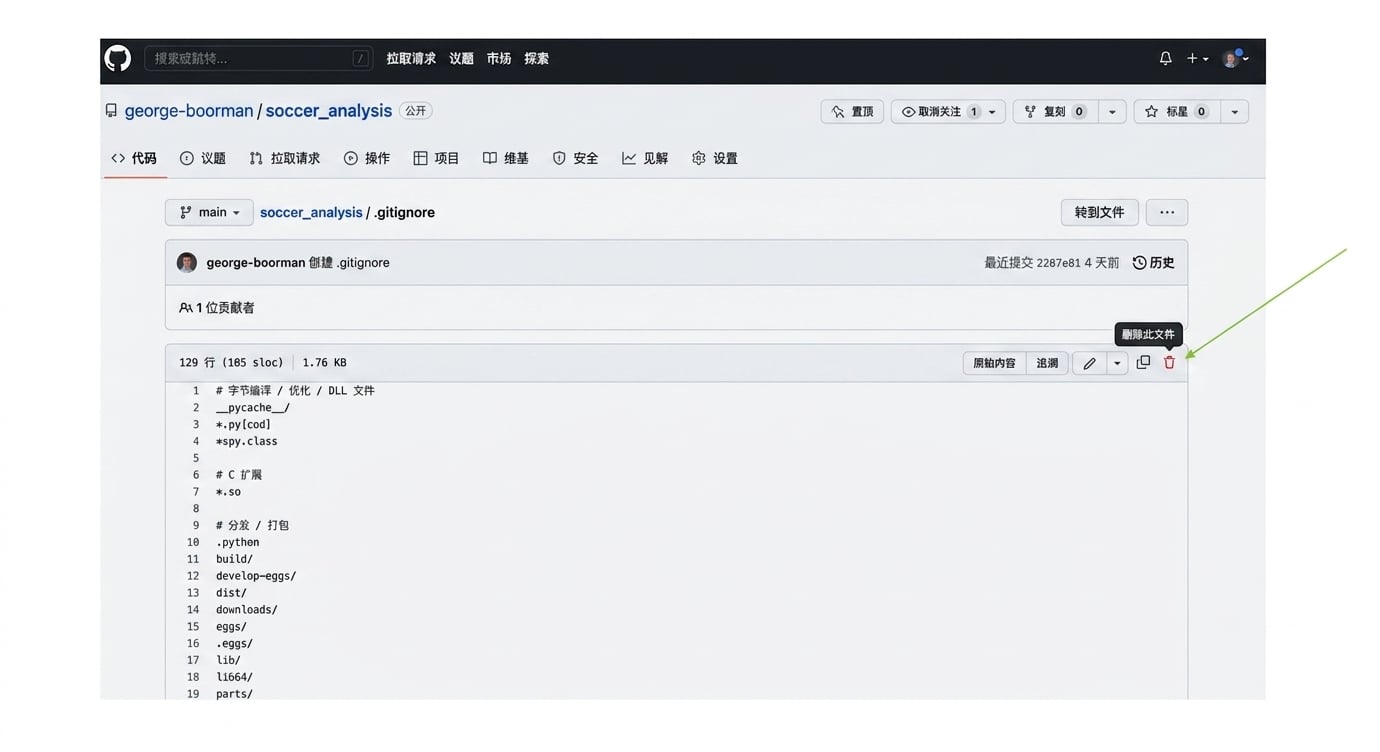Open the 维基 tab
1380x752 pixels.
click(505, 158)
